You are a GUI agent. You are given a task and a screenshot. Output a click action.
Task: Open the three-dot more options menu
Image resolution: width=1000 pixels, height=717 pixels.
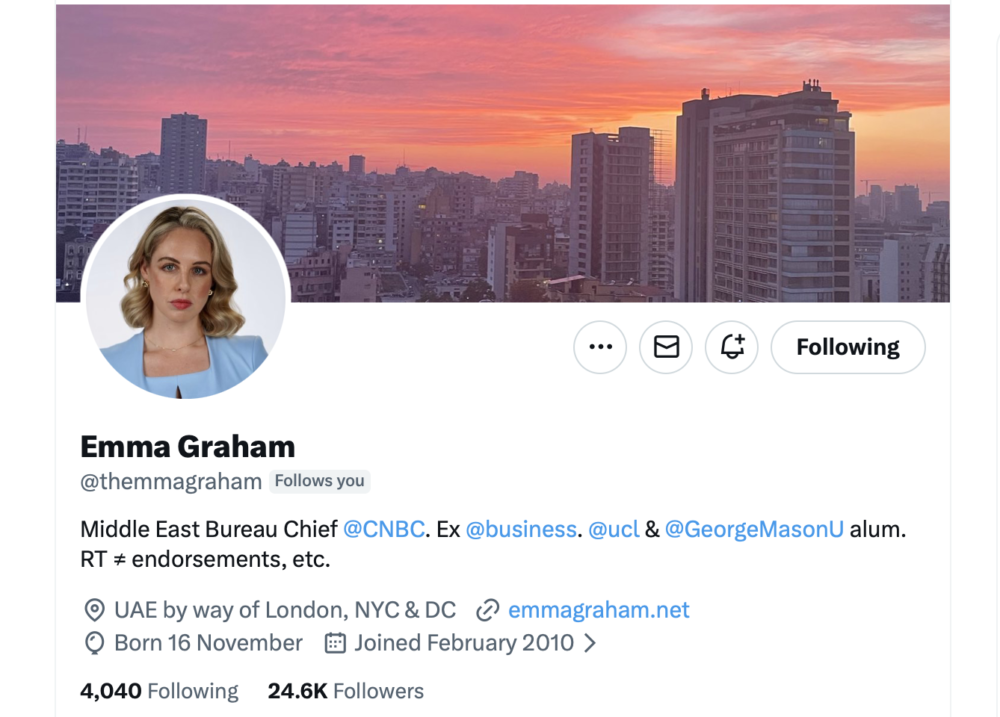pos(600,347)
